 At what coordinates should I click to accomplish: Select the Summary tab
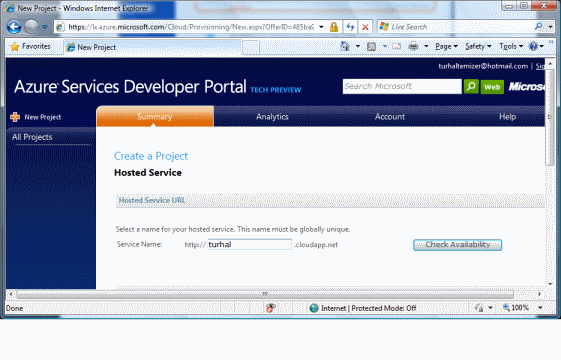pos(155,116)
